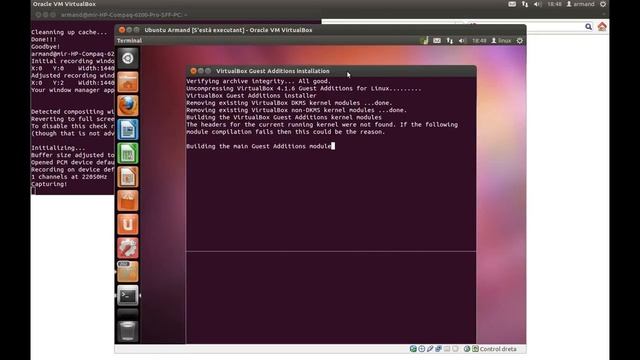Click the VirtualBox USB status icon
Image resolution: width=640 pixels, height=360 pixels.
(430, 349)
